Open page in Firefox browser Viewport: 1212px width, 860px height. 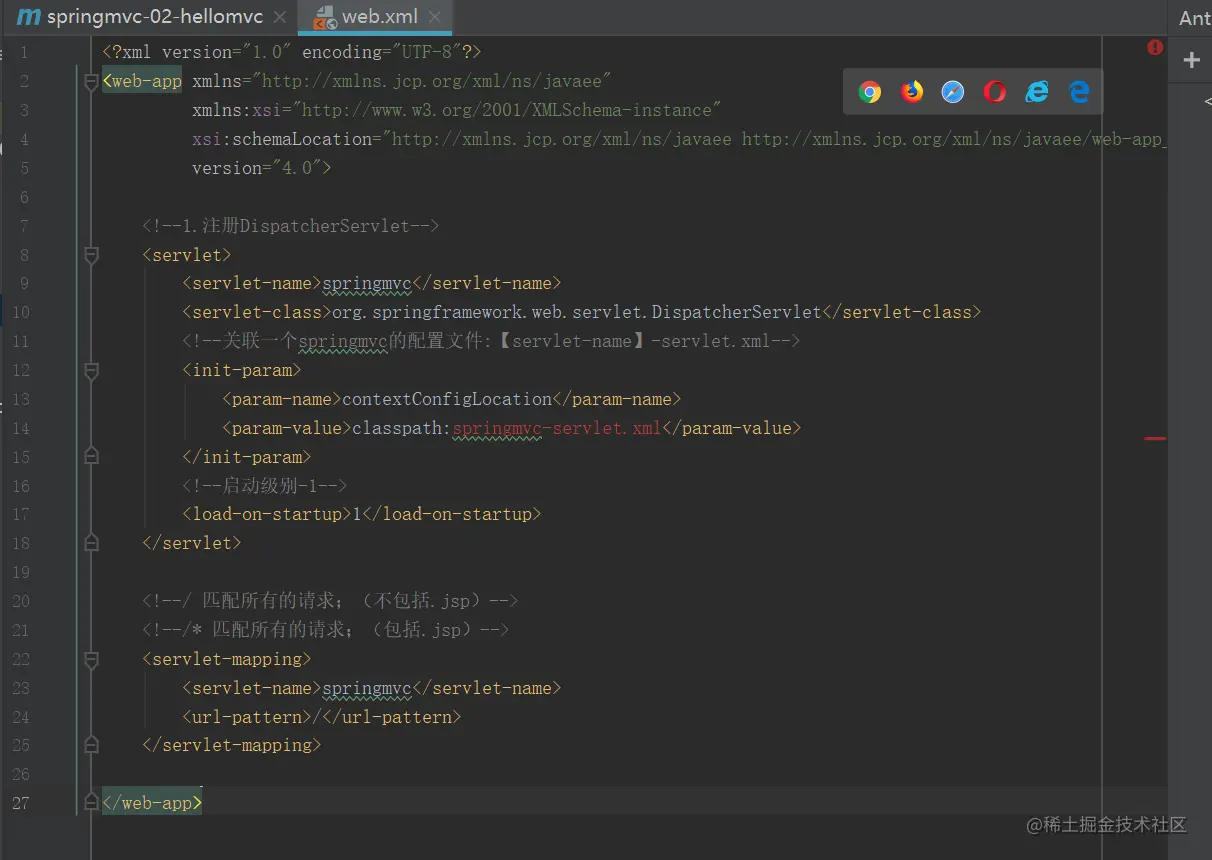point(912,92)
